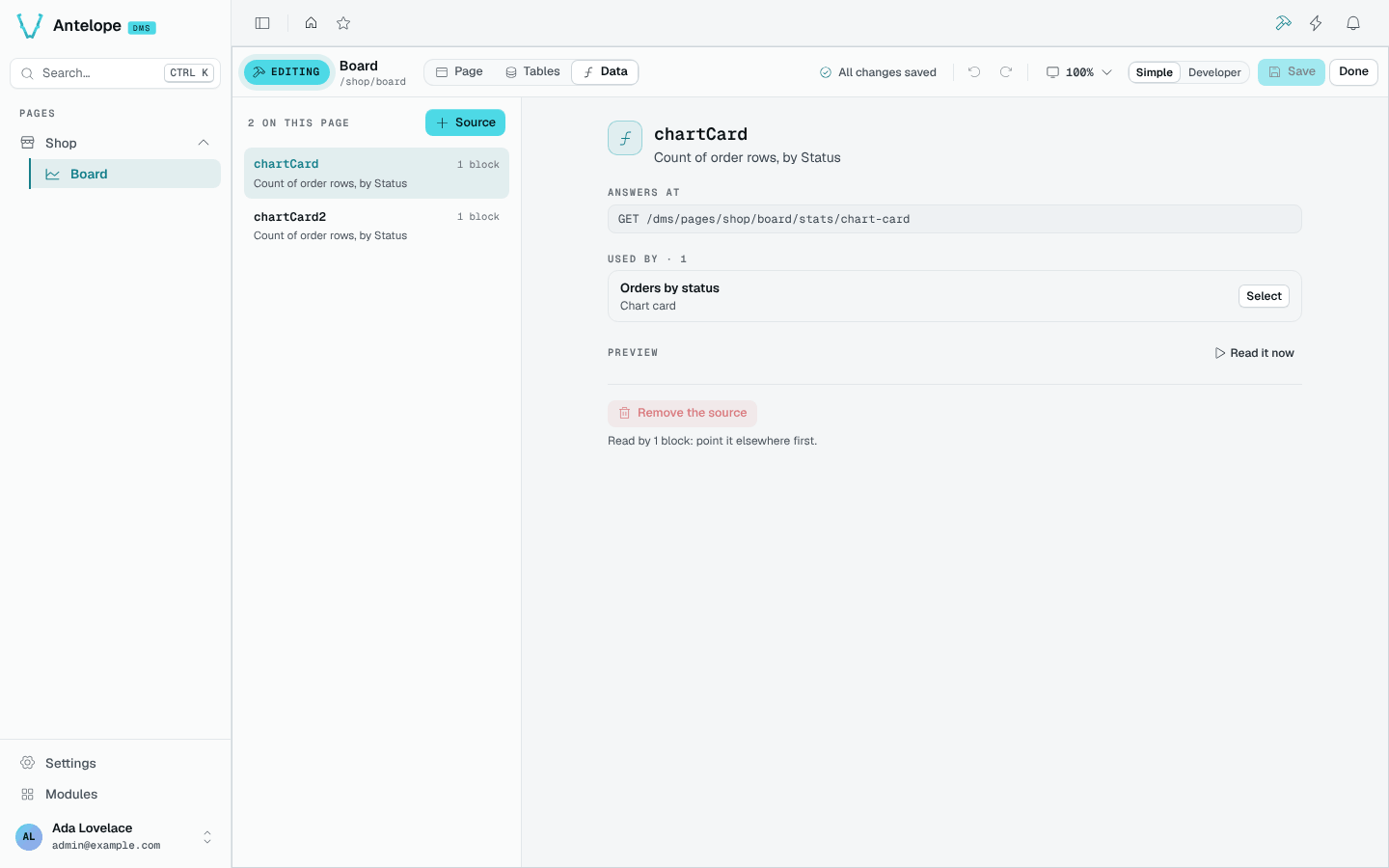This screenshot has width=1389, height=868.
Task: Open the lightning bolt quick actions
Action: click(1316, 23)
